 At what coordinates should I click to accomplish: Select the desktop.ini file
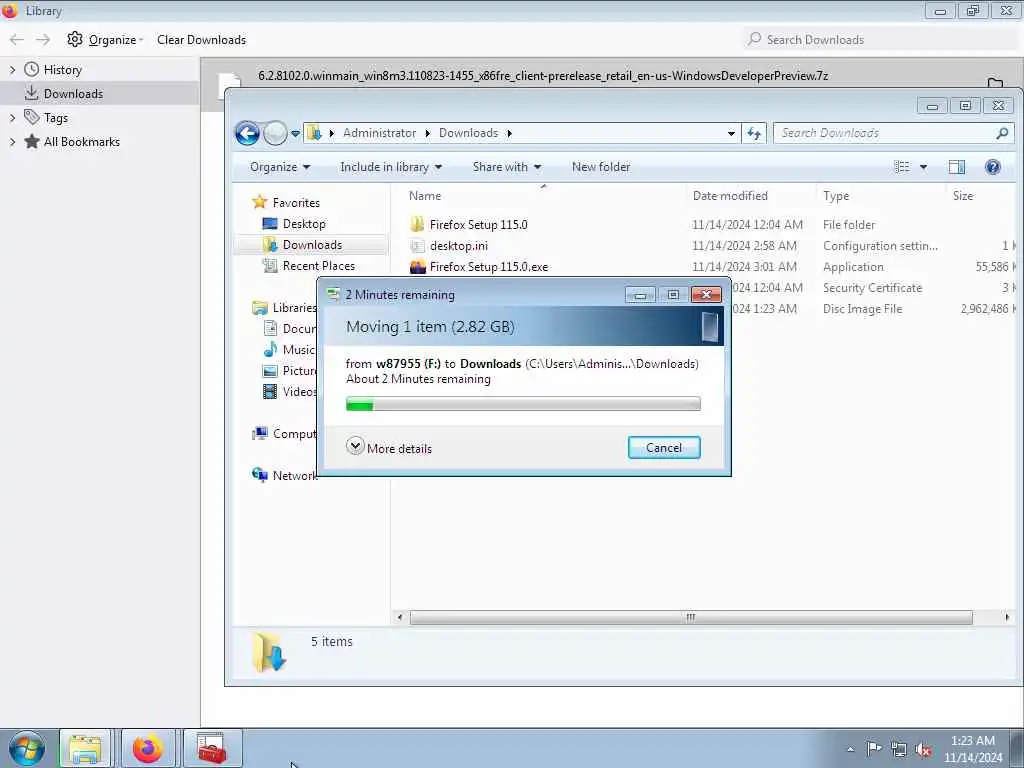click(x=458, y=246)
